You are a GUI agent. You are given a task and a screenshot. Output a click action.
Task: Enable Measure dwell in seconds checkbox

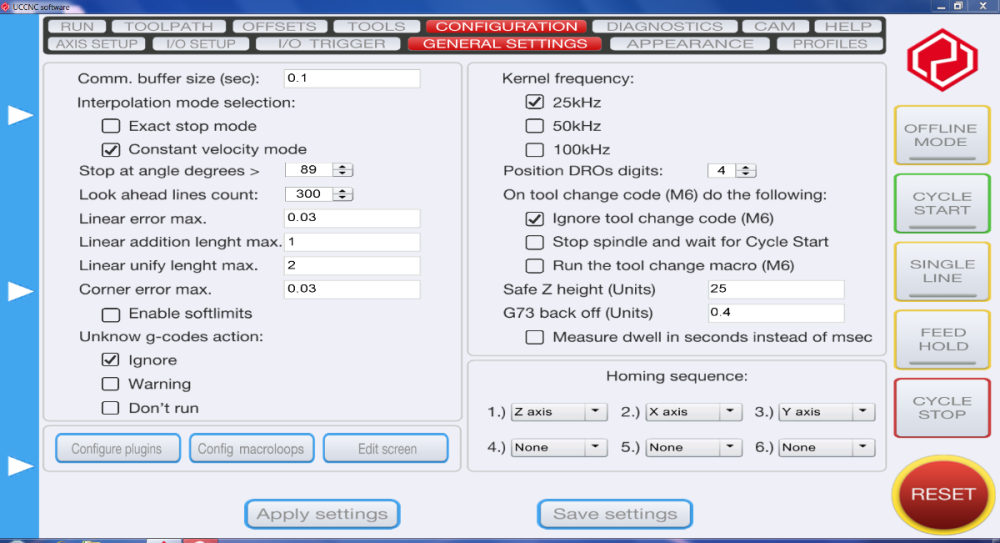pos(534,337)
